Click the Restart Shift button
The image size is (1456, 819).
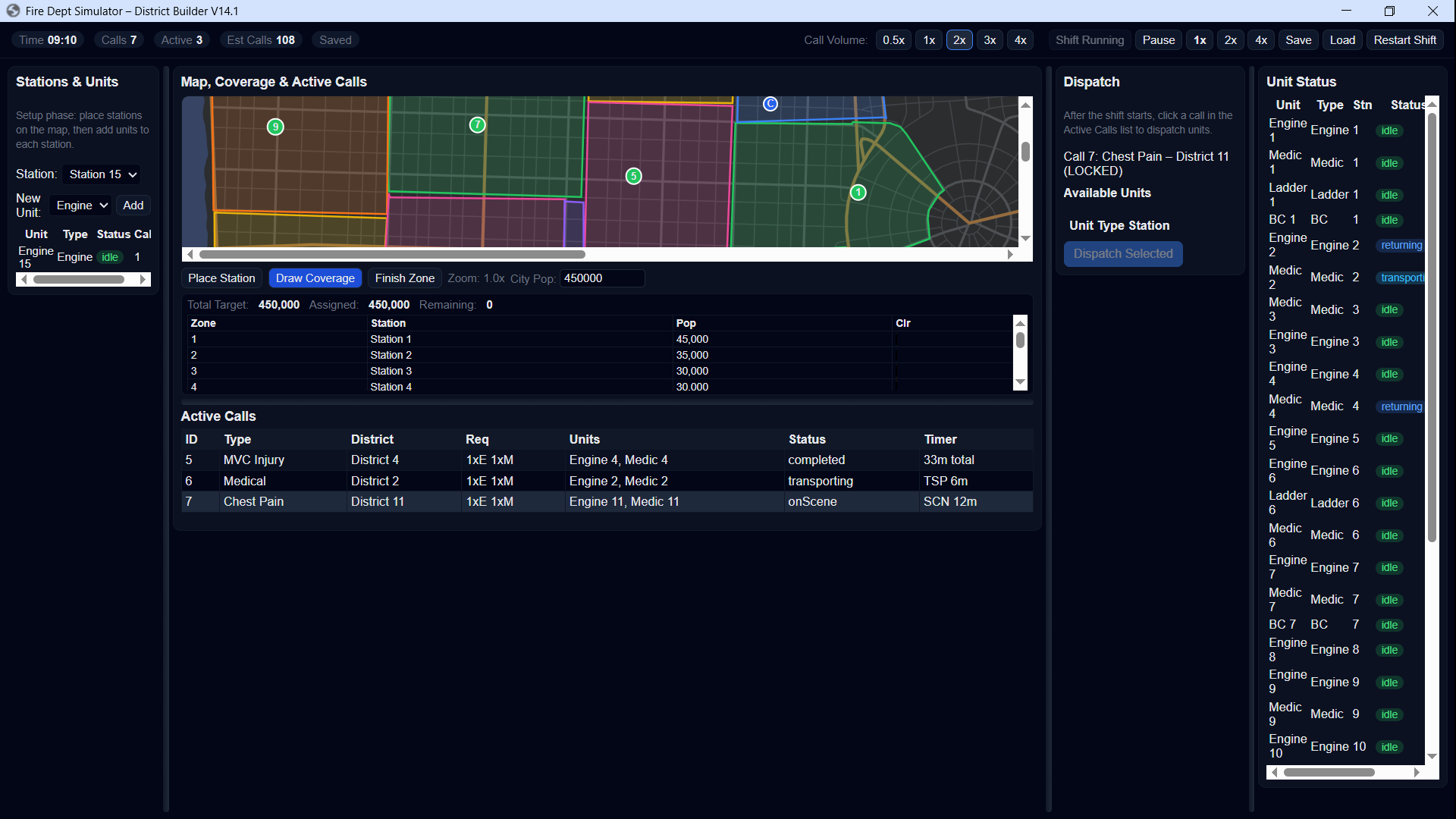click(1404, 40)
